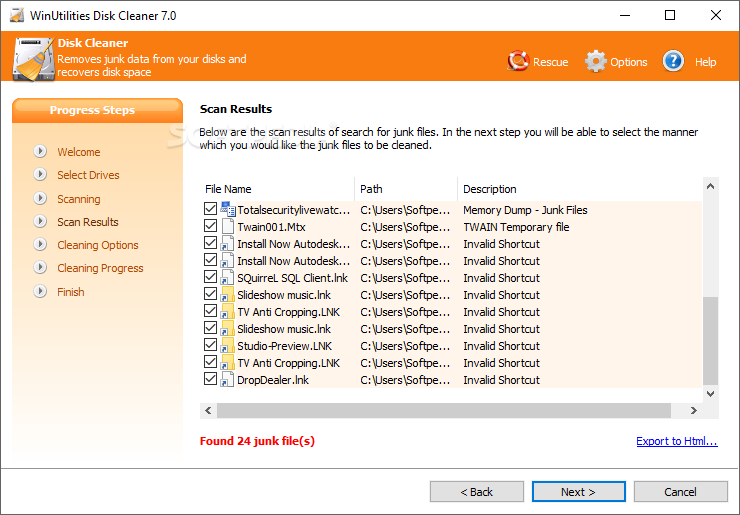Sort by the File Name column header
This screenshot has width=740, height=515.
[x=277, y=189]
